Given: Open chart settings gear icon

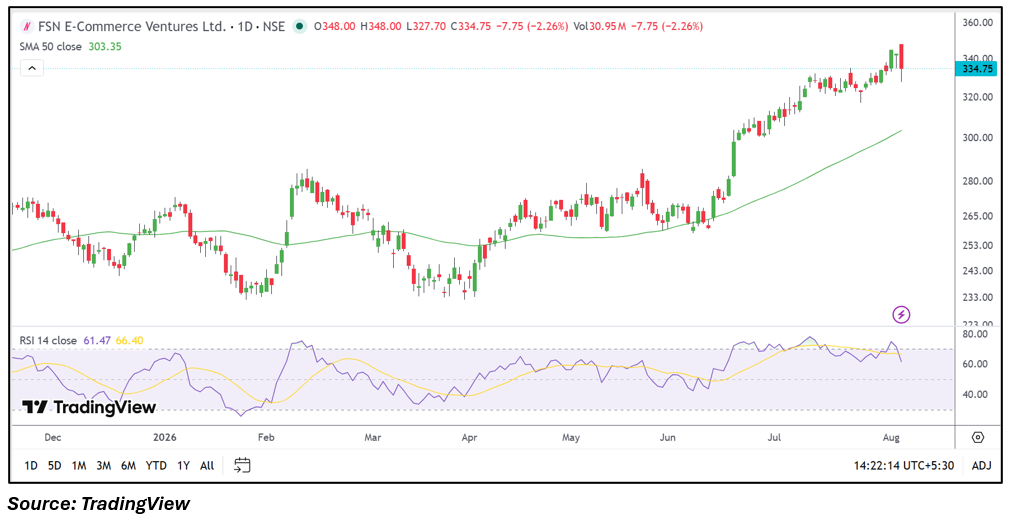Looking at the screenshot, I should coord(977,437).
